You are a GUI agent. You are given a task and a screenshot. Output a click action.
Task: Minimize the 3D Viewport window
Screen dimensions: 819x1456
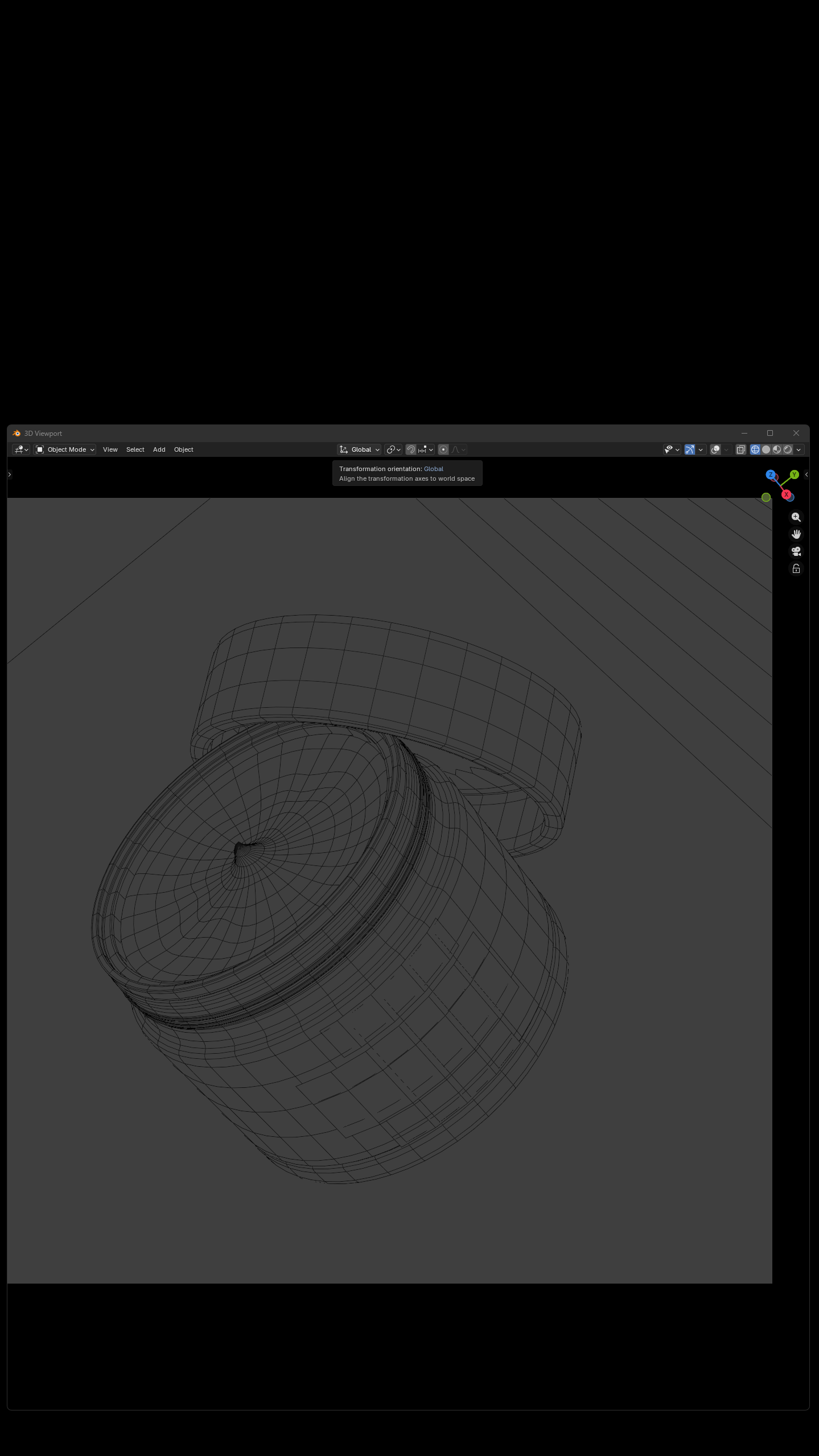(x=744, y=434)
